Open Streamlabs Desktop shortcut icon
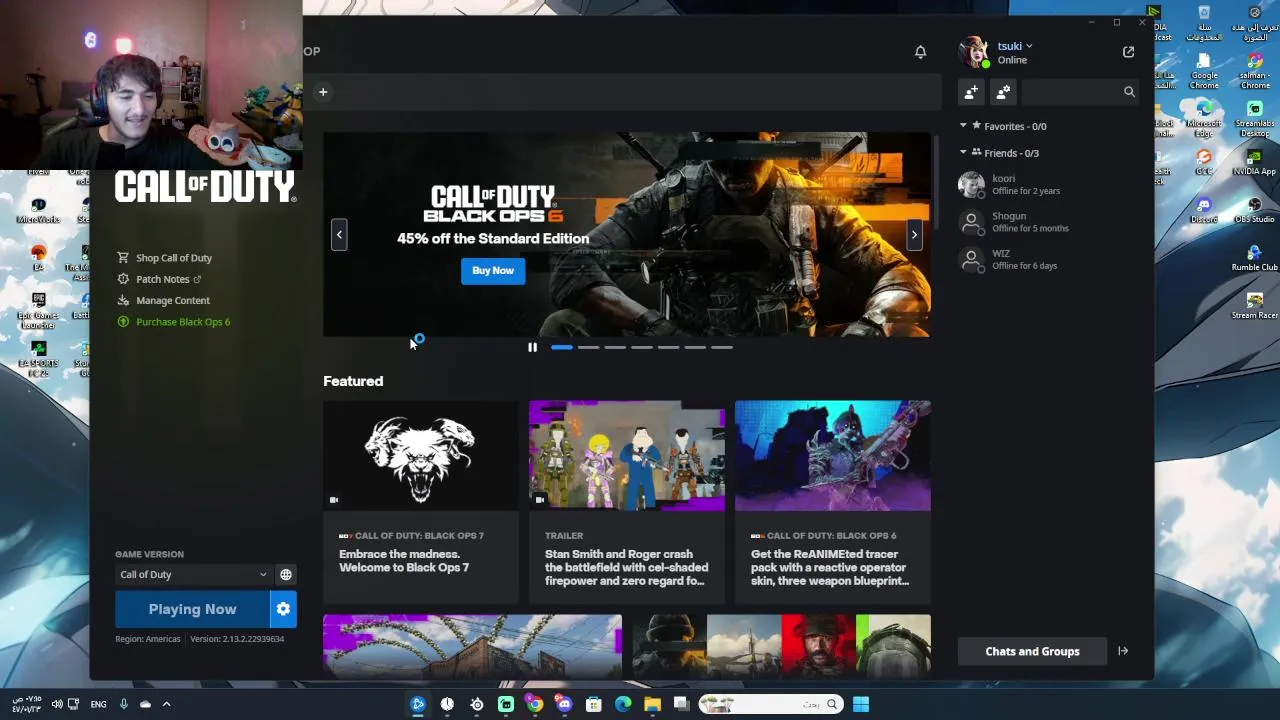The height and width of the screenshot is (720, 1280). pos(1254,114)
